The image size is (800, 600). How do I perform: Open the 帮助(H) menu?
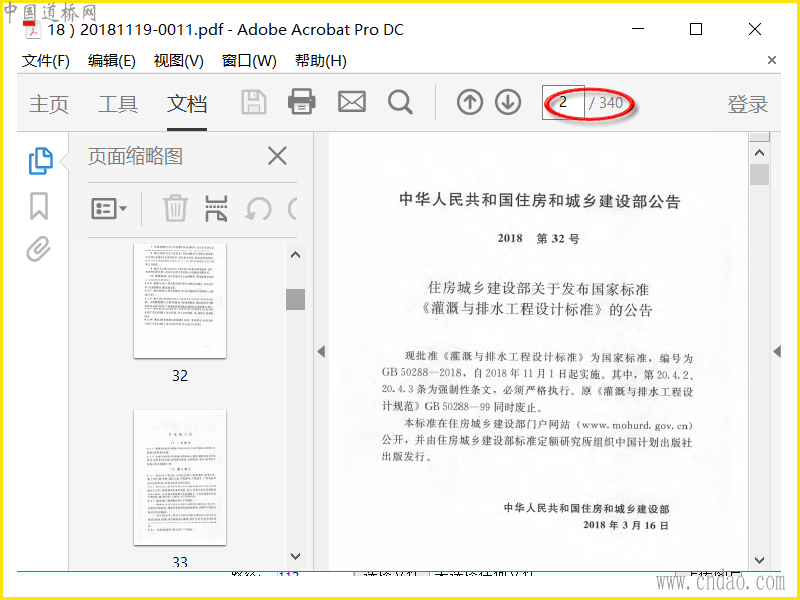320,61
